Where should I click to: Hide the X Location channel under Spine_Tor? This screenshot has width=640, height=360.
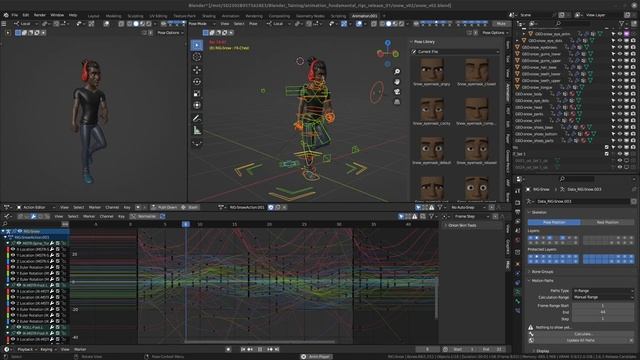click(13, 249)
